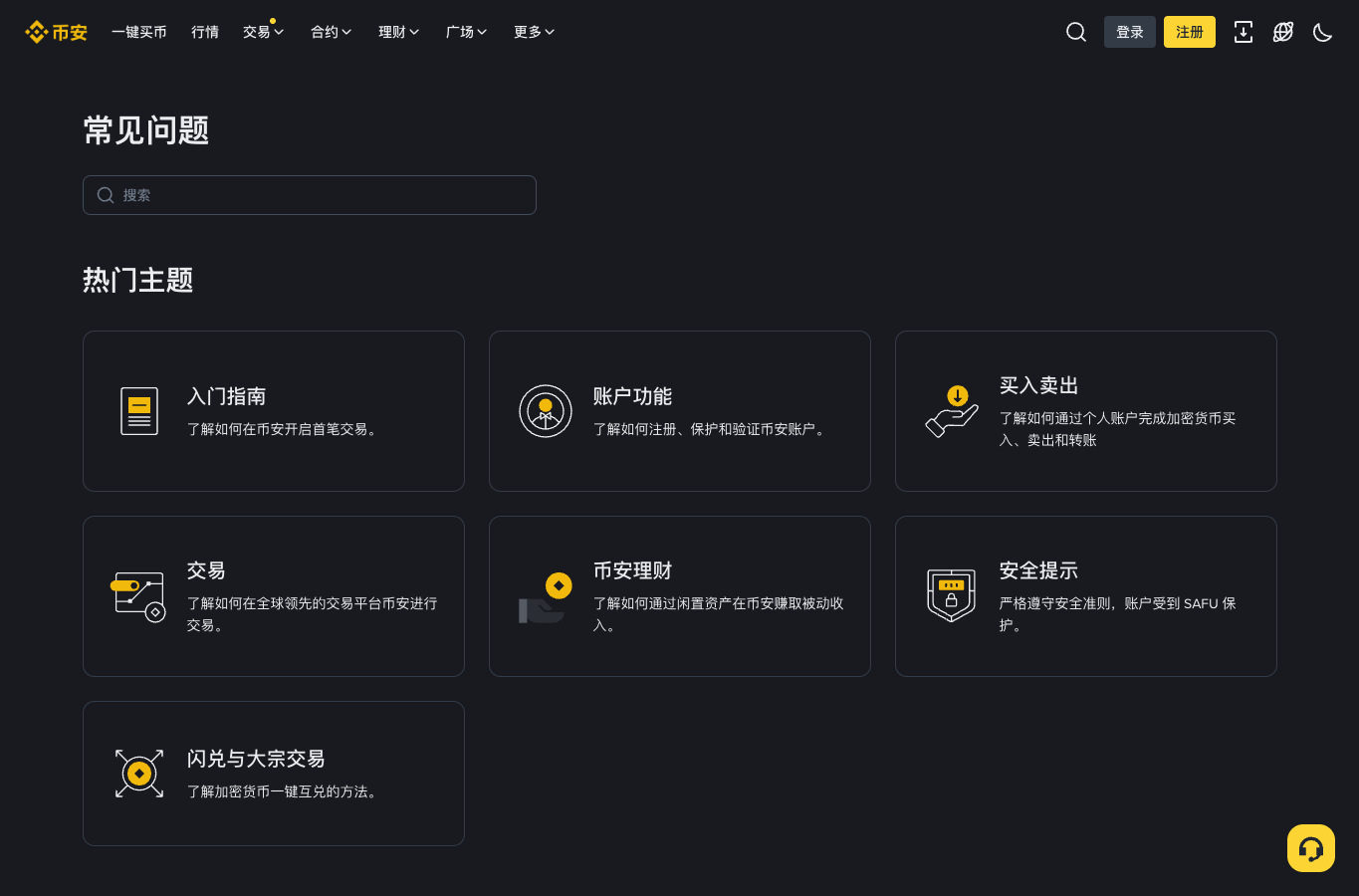Click the download app icon in header
Viewport: 1359px width, 896px height.
tap(1244, 32)
